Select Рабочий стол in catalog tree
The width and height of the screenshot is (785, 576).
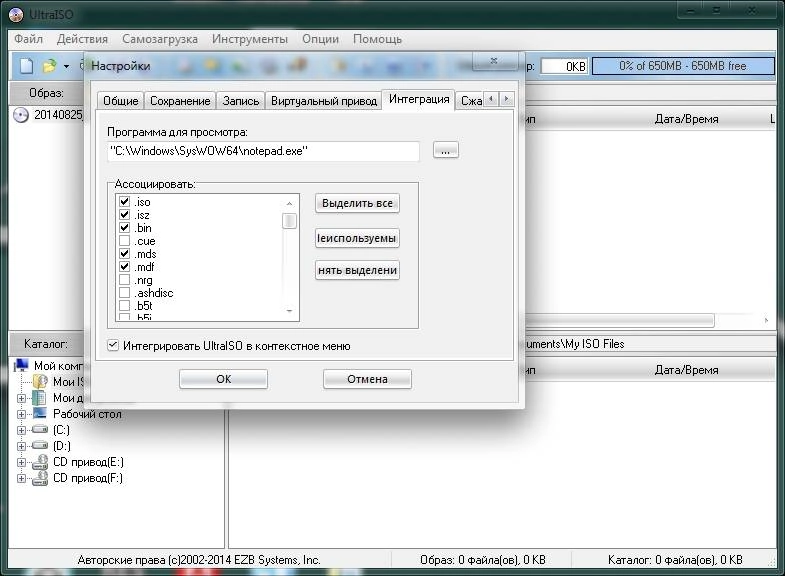click(x=87, y=414)
